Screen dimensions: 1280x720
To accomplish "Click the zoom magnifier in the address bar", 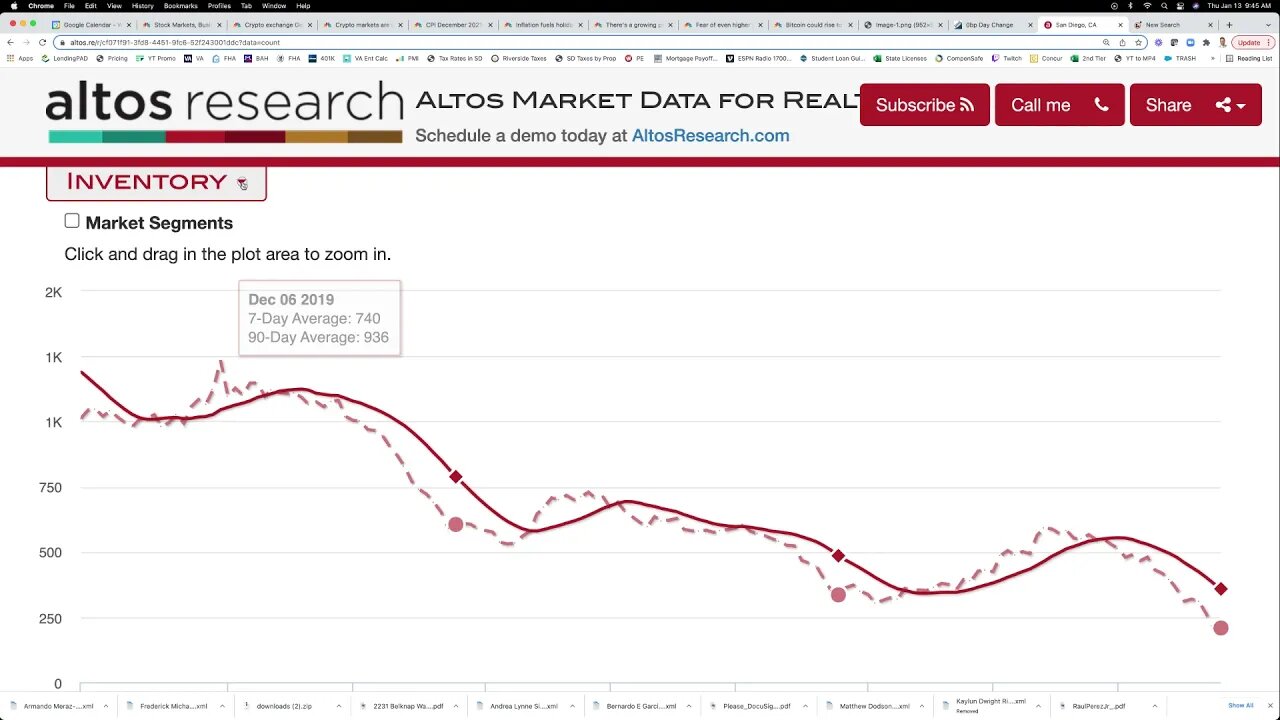I will tap(1106, 42).
